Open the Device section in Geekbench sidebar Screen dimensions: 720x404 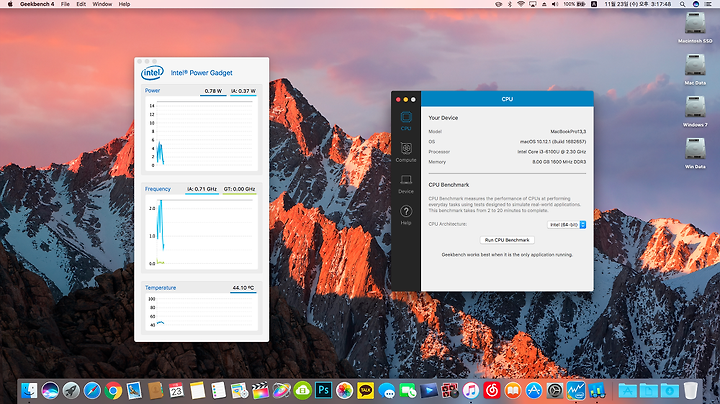pos(406,184)
